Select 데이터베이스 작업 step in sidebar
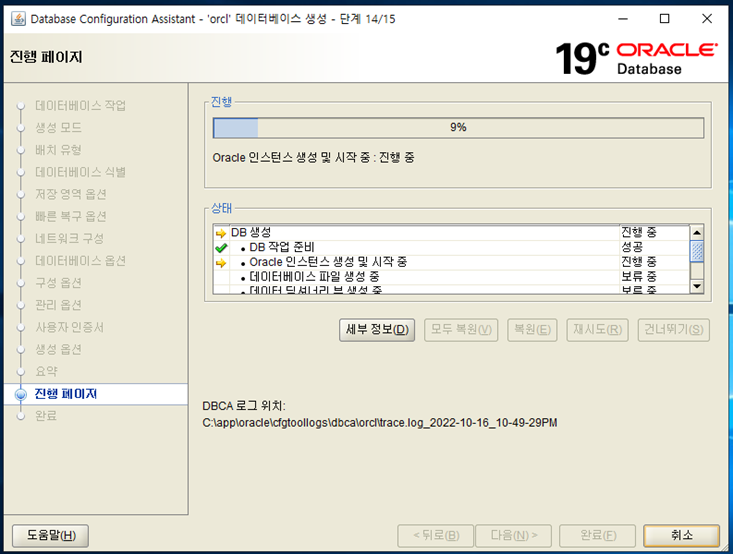The image size is (733, 554). pyautogui.click(x=80, y=106)
